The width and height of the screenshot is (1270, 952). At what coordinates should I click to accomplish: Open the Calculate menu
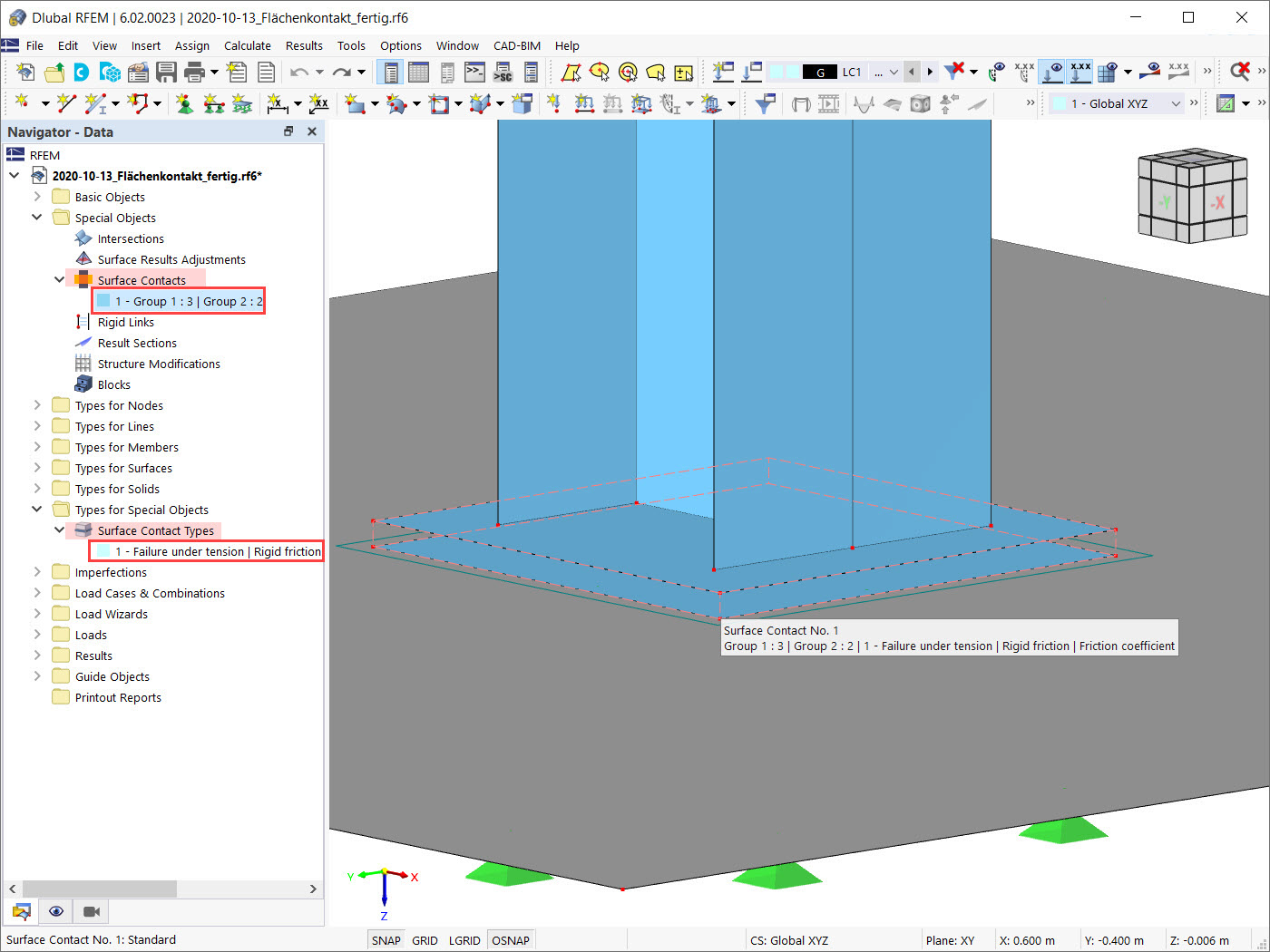[248, 45]
